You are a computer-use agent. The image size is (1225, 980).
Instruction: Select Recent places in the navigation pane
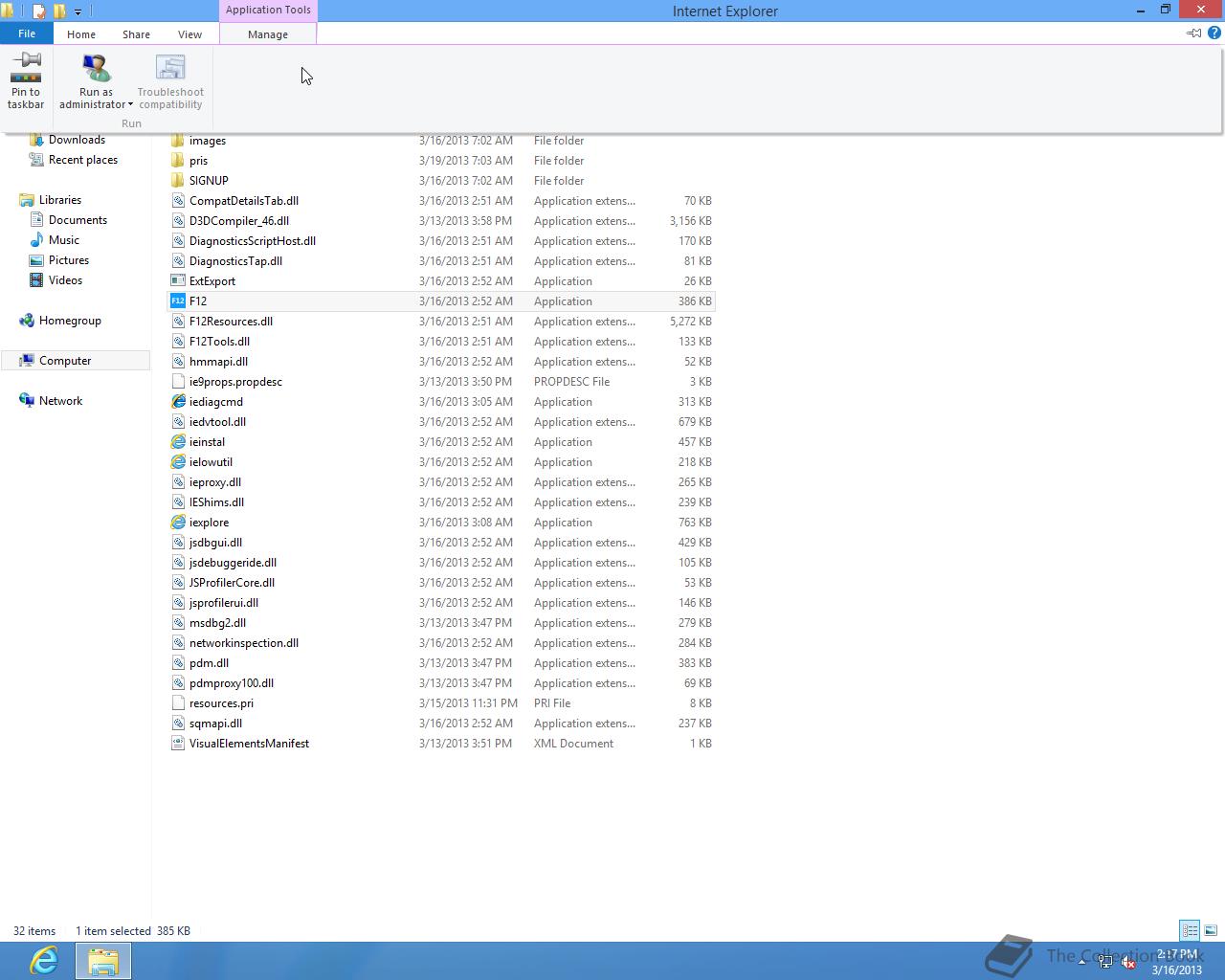point(83,160)
